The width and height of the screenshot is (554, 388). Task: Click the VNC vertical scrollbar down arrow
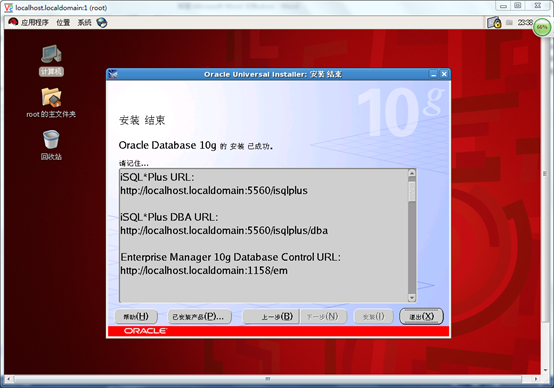546,370
